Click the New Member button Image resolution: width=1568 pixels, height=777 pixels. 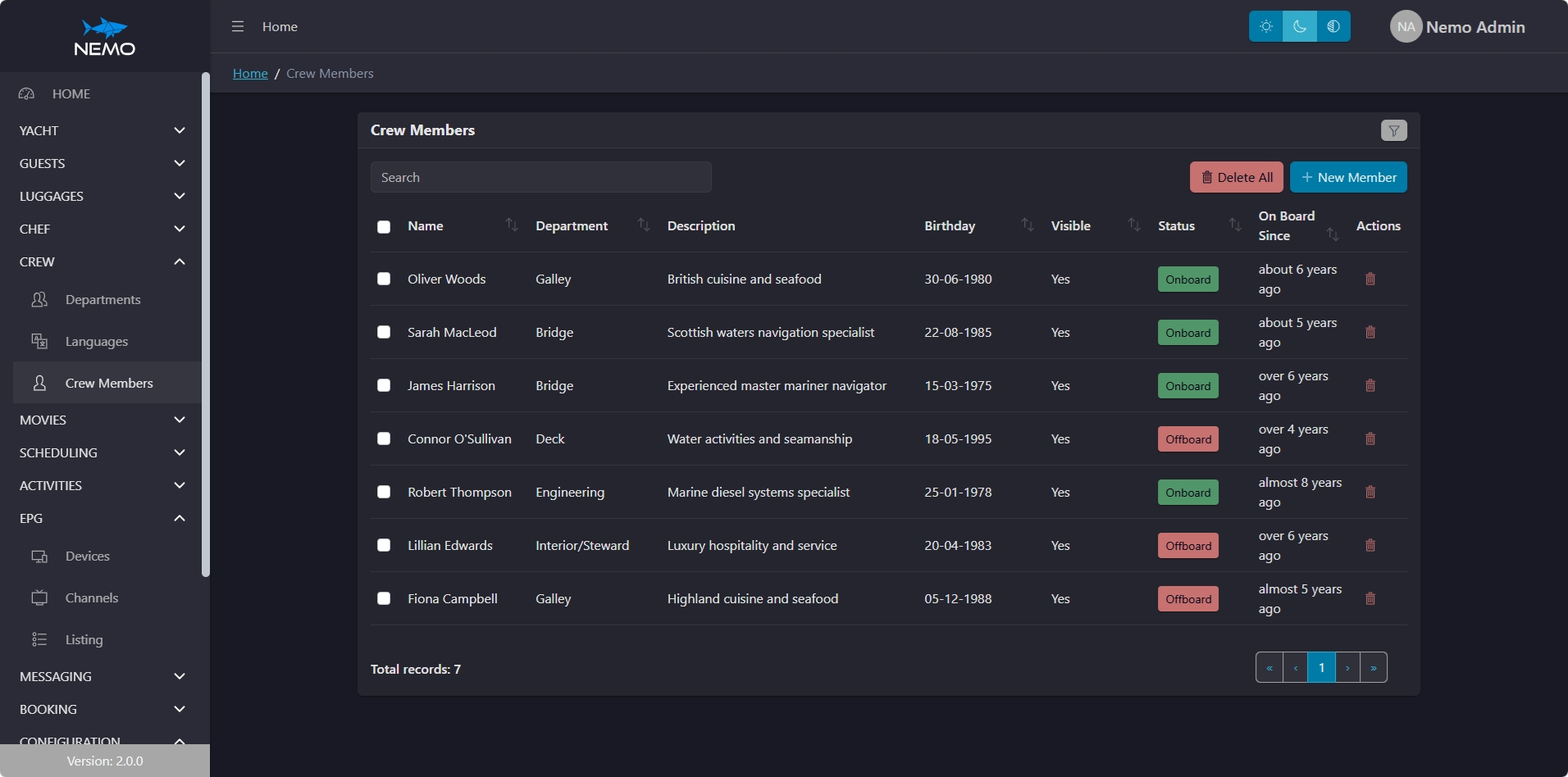(x=1348, y=177)
